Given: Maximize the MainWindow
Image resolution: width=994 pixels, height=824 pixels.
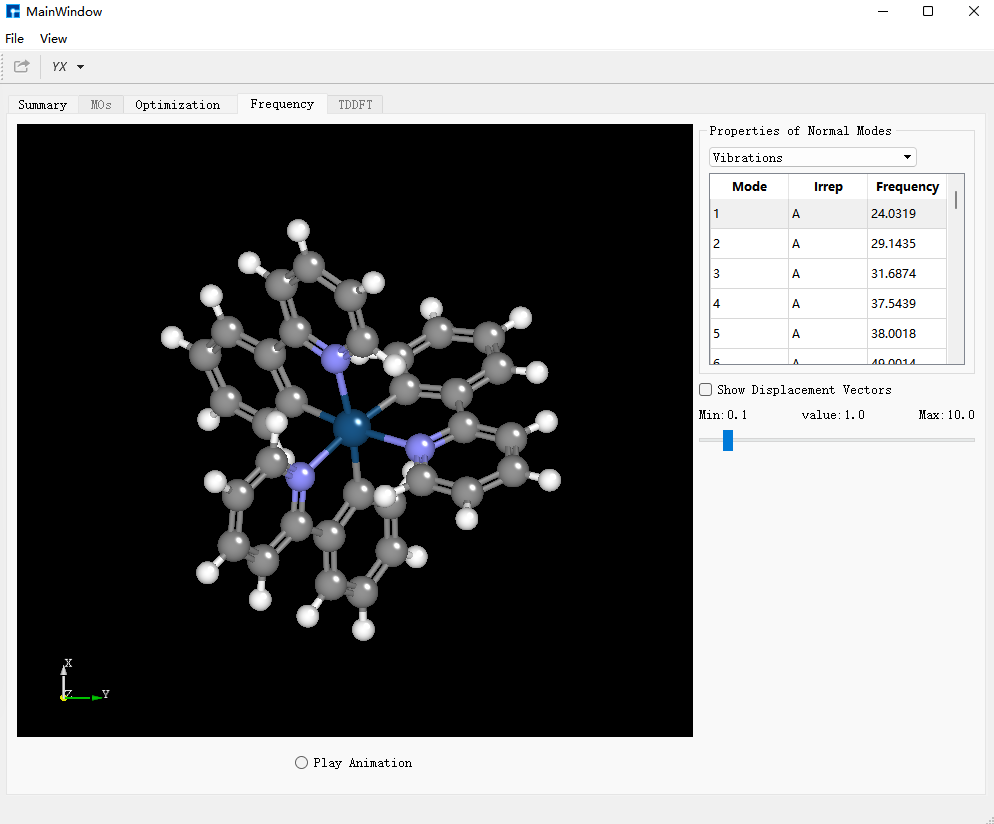Looking at the screenshot, I should 927,11.
